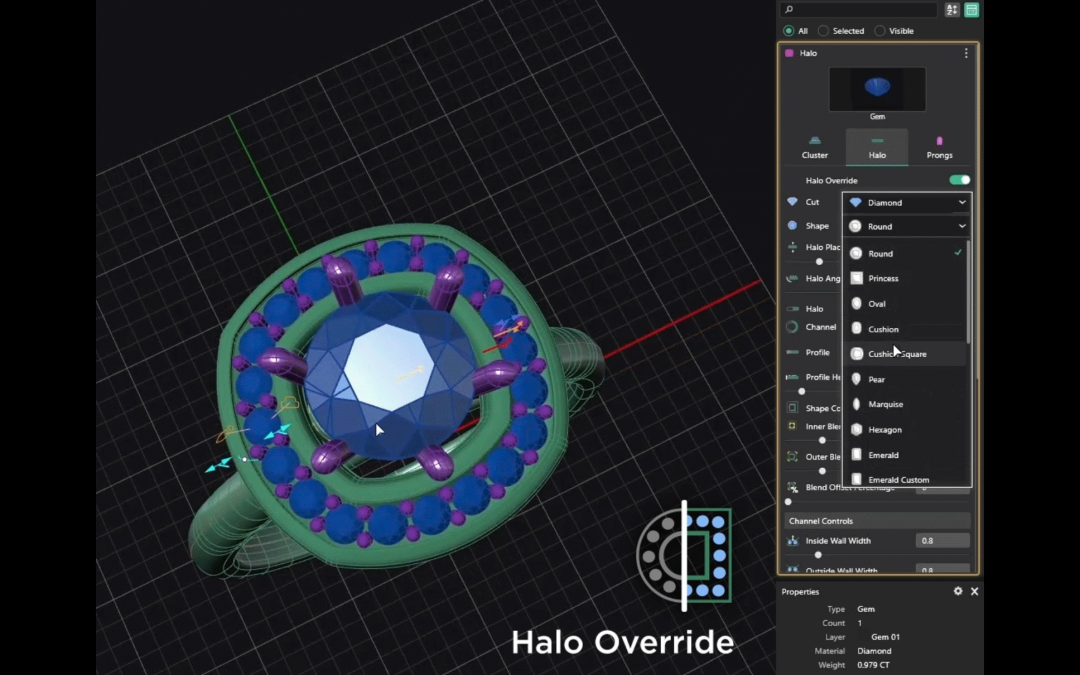Choose the Oval shape entry
The height and width of the screenshot is (675, 1080).
[876, 304]
